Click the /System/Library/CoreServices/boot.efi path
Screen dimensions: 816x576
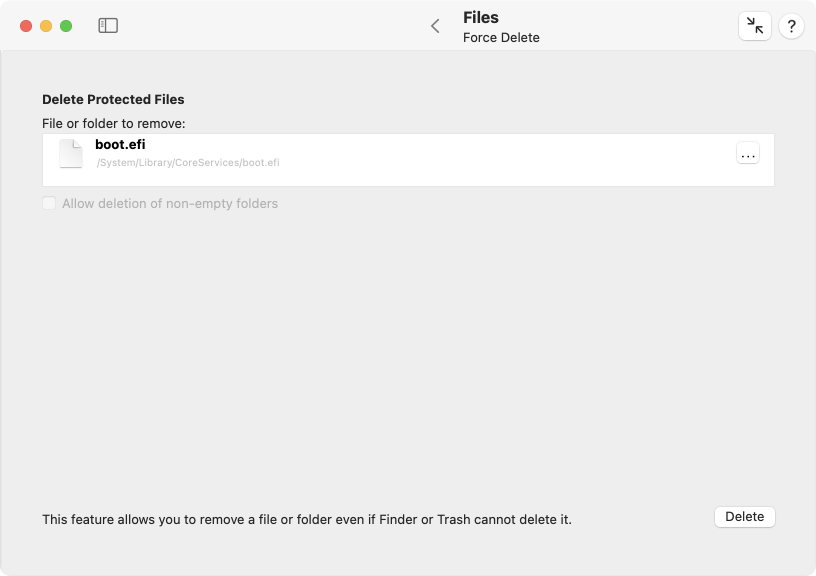188,162
